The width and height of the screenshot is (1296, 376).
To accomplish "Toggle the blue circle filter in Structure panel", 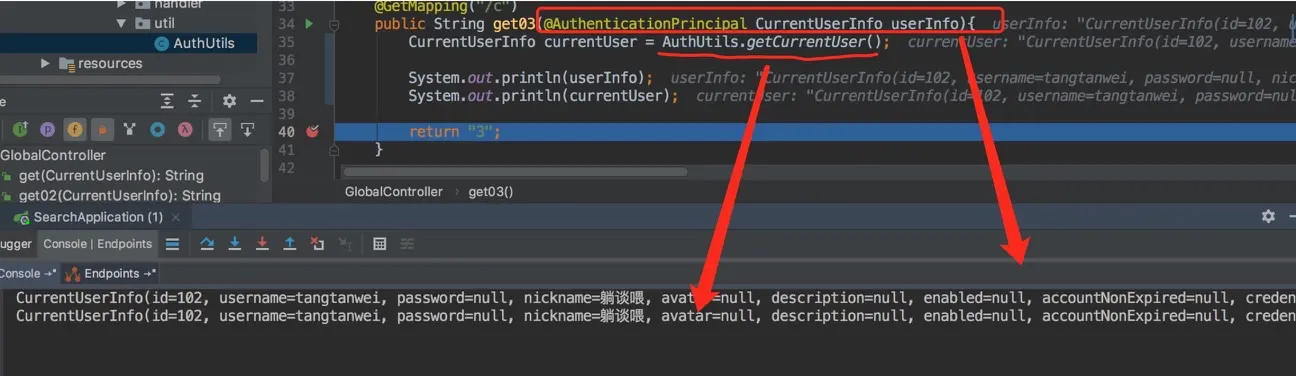I will pos(157,129).
